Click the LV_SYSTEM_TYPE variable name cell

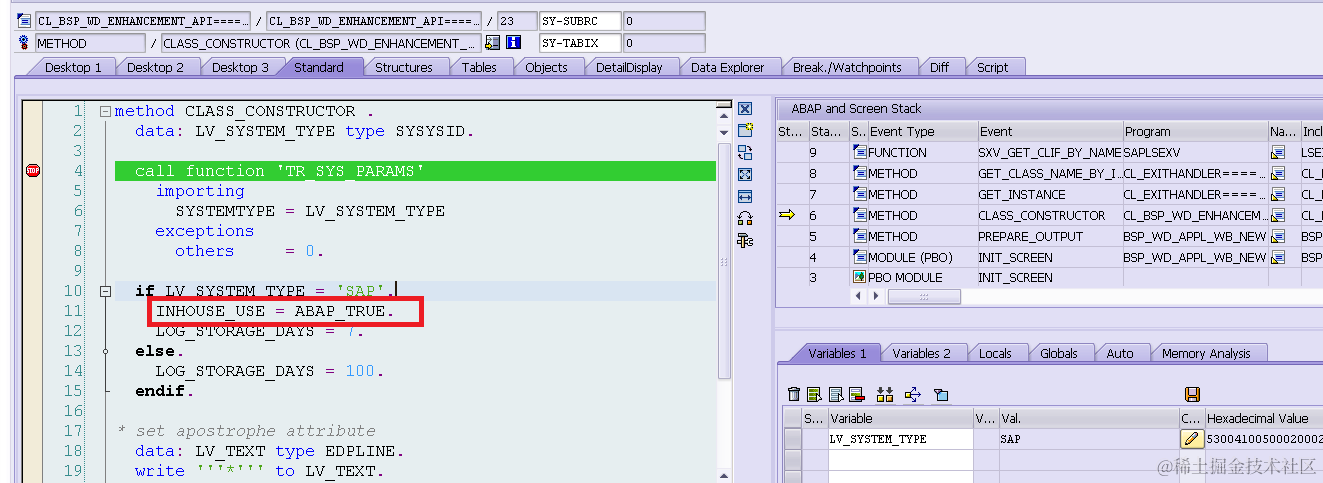coord(900,439)
